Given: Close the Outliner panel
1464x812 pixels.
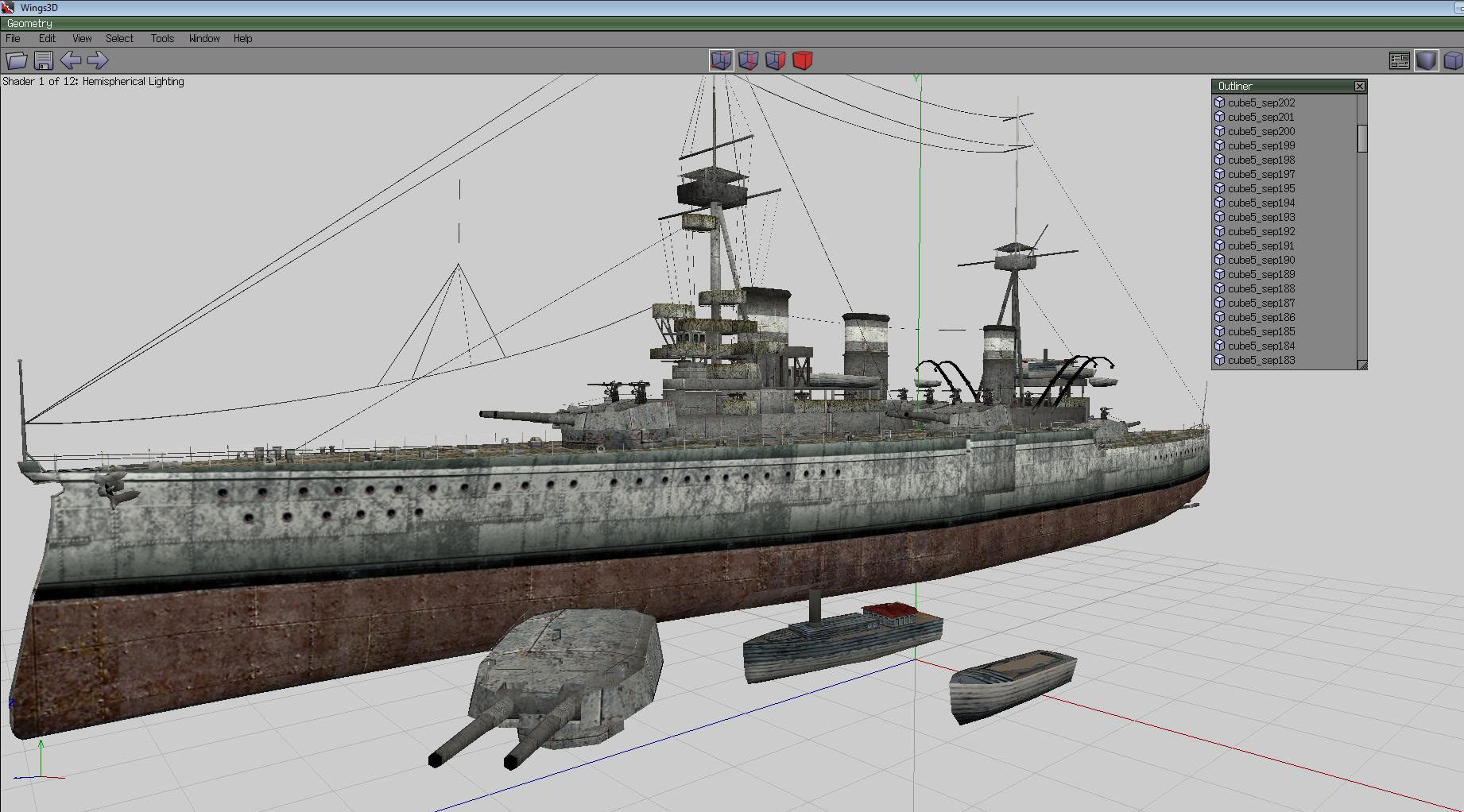Looking at the screenshot, I should [x=1360, y=86].
